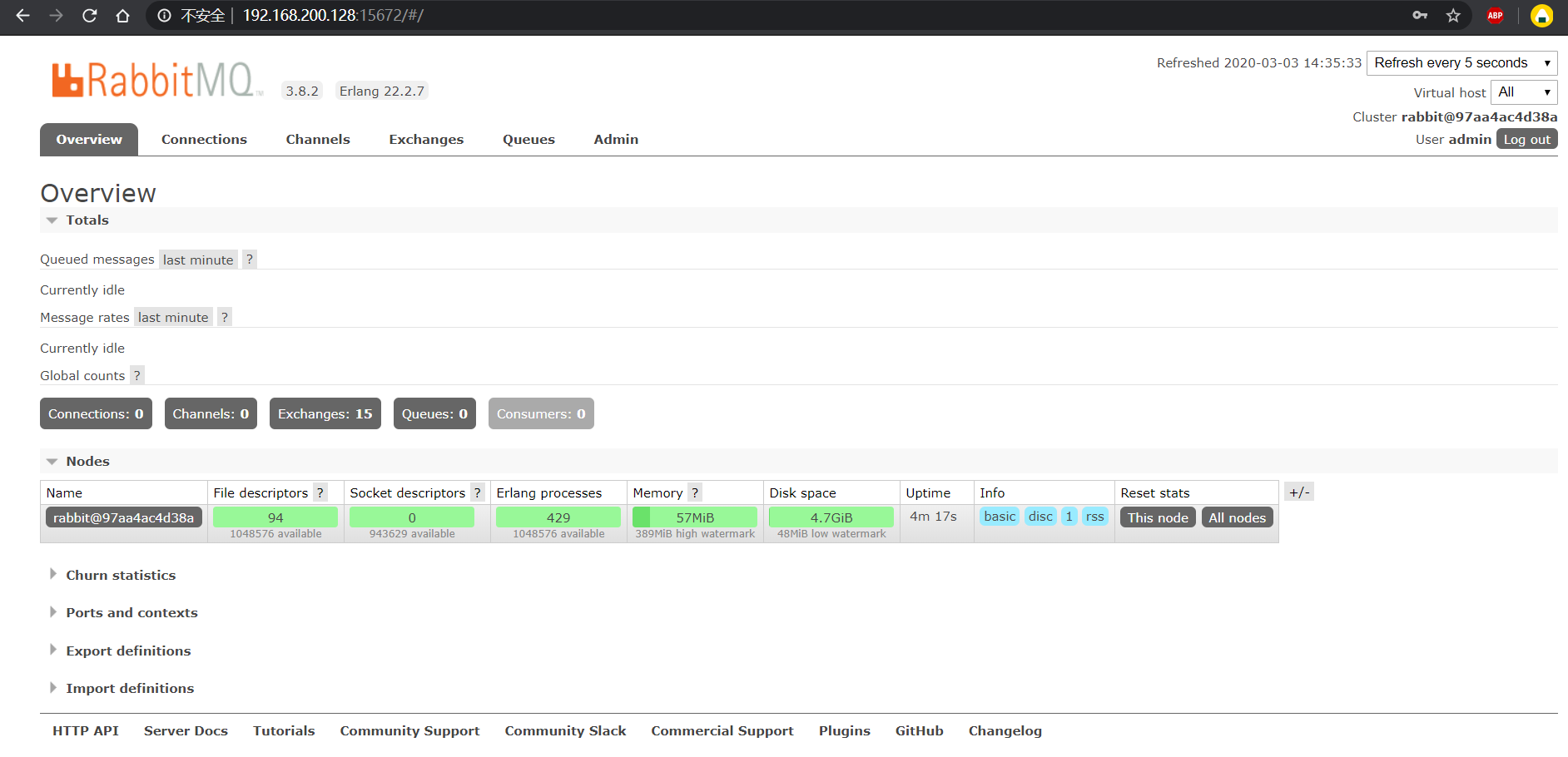
Task: Change Queued messages 'last minute' range
Action: click(198, 260)
